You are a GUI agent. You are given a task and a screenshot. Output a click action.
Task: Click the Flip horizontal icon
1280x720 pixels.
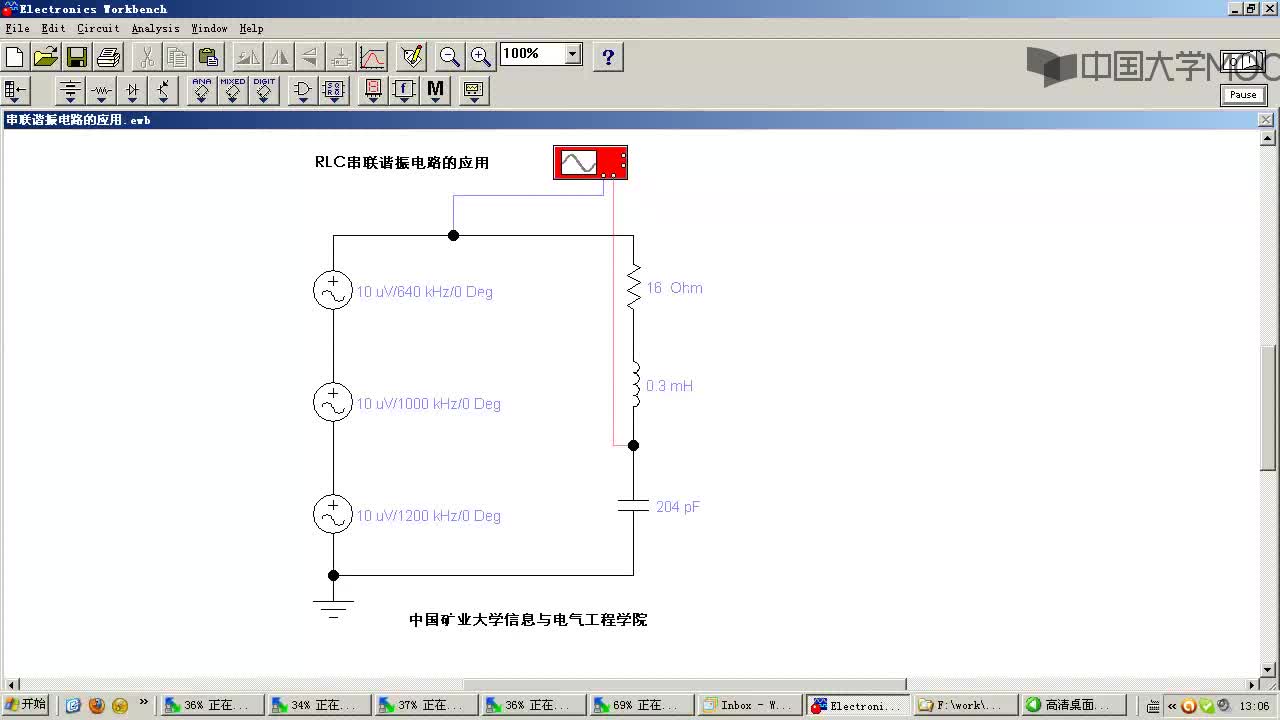point(278,56)
